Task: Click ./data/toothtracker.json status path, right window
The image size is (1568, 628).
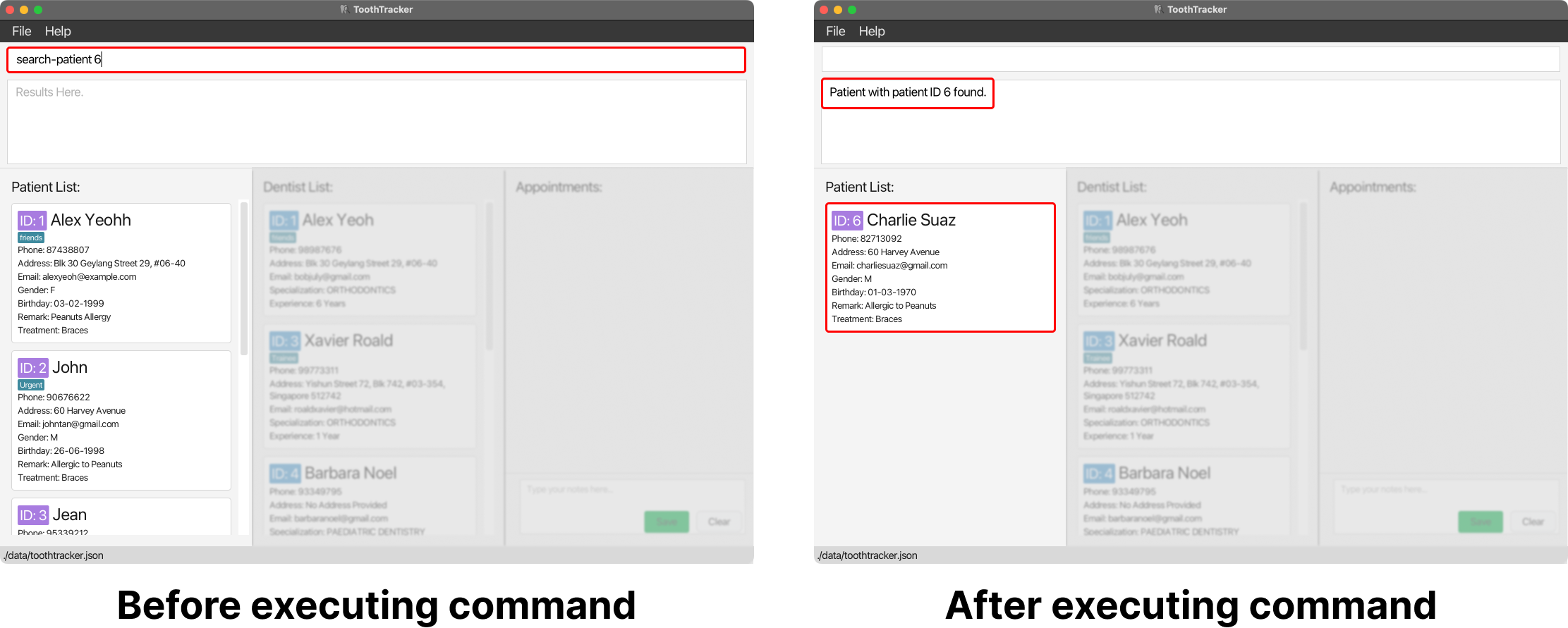Action: click(868, 555)
